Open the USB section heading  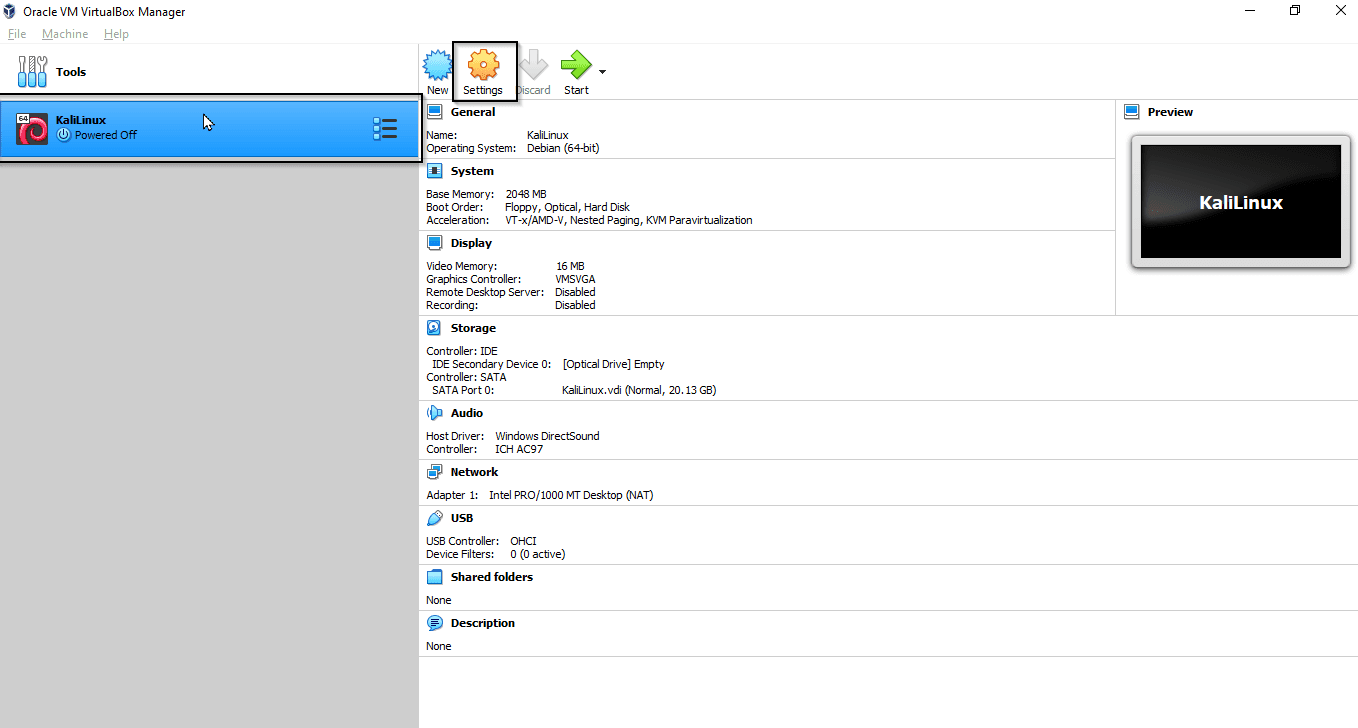click(462, 518)
